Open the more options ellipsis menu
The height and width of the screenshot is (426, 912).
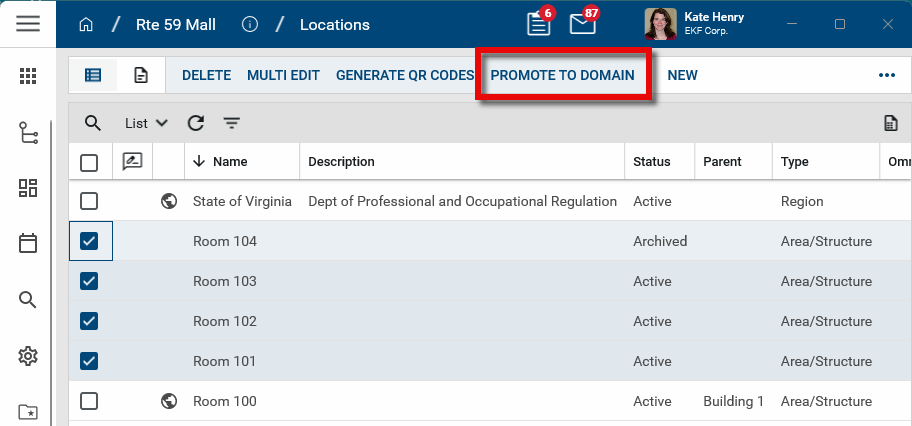(886, 75)
